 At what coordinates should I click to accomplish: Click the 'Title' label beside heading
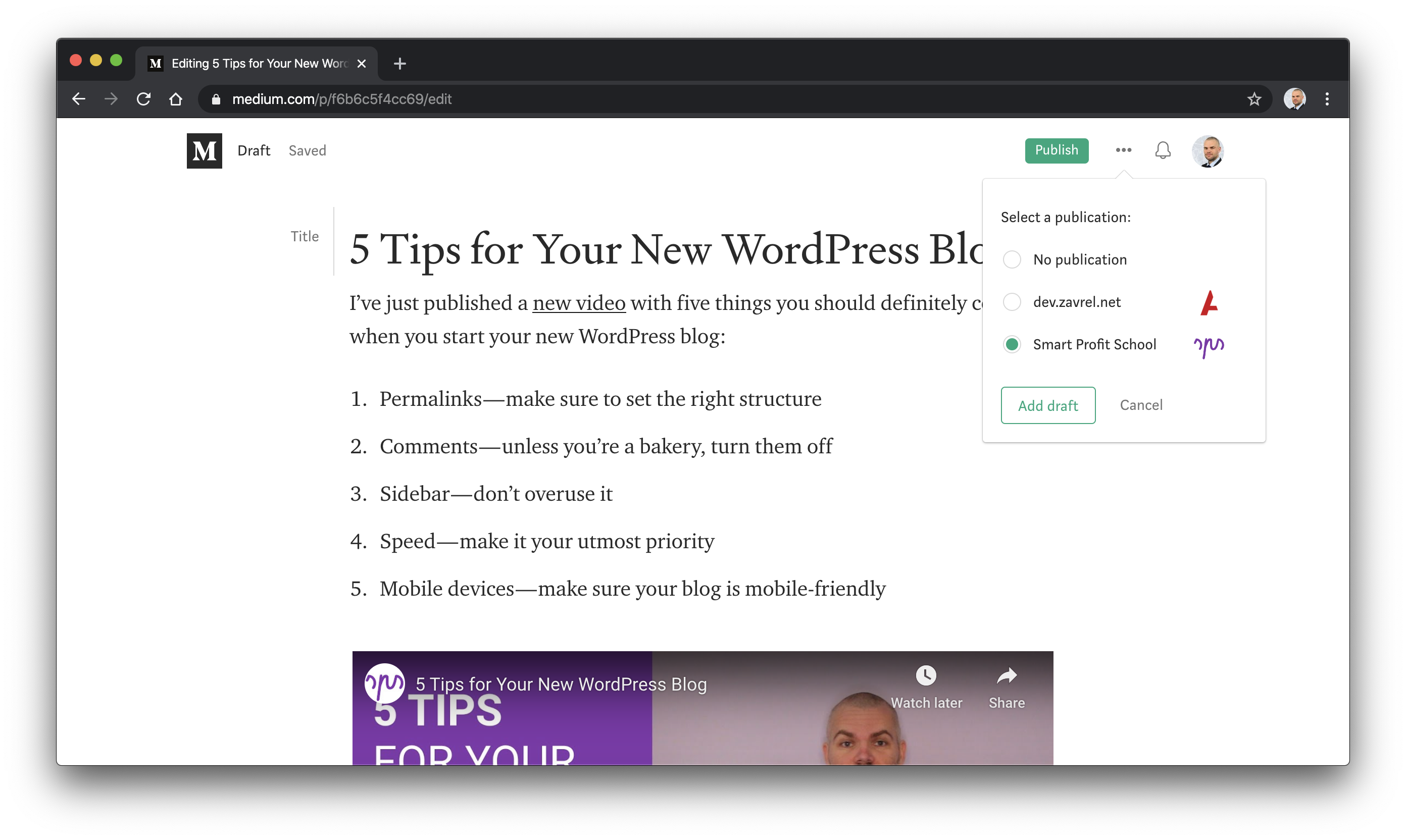coord(304,236)
